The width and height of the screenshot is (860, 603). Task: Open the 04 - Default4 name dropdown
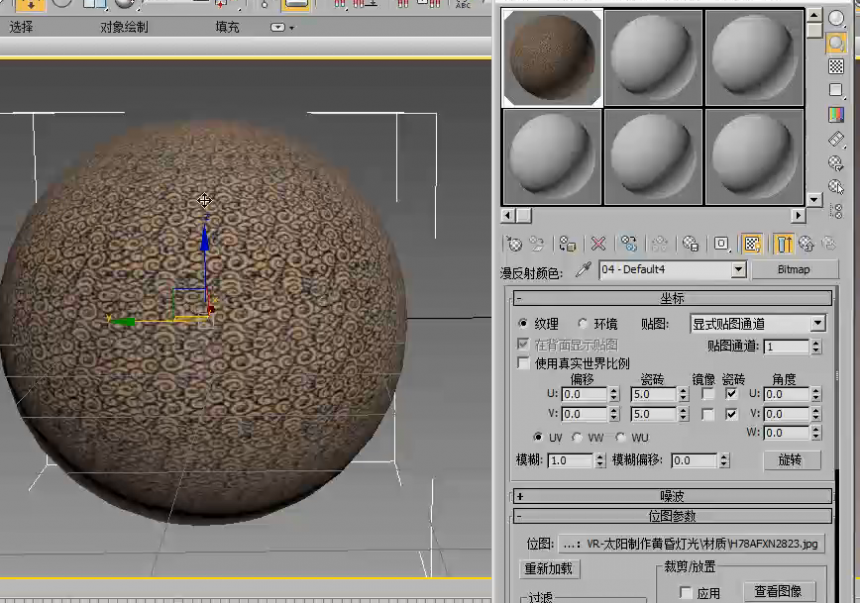coord(738,269)
